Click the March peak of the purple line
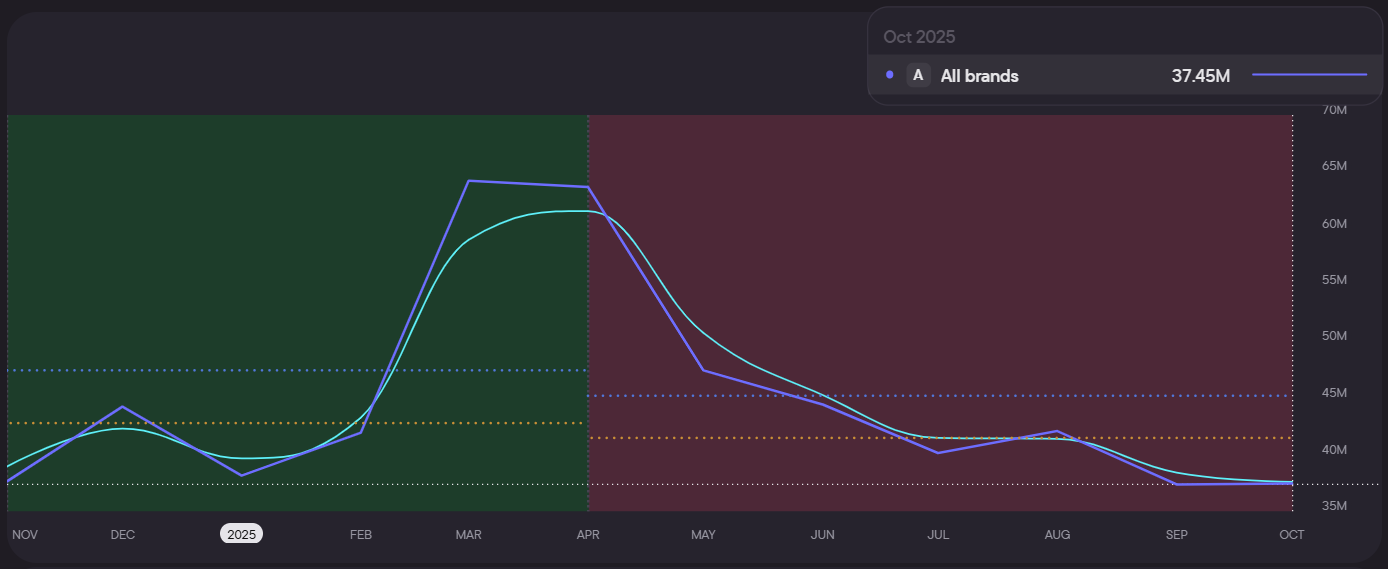 [x=469, y=181]
